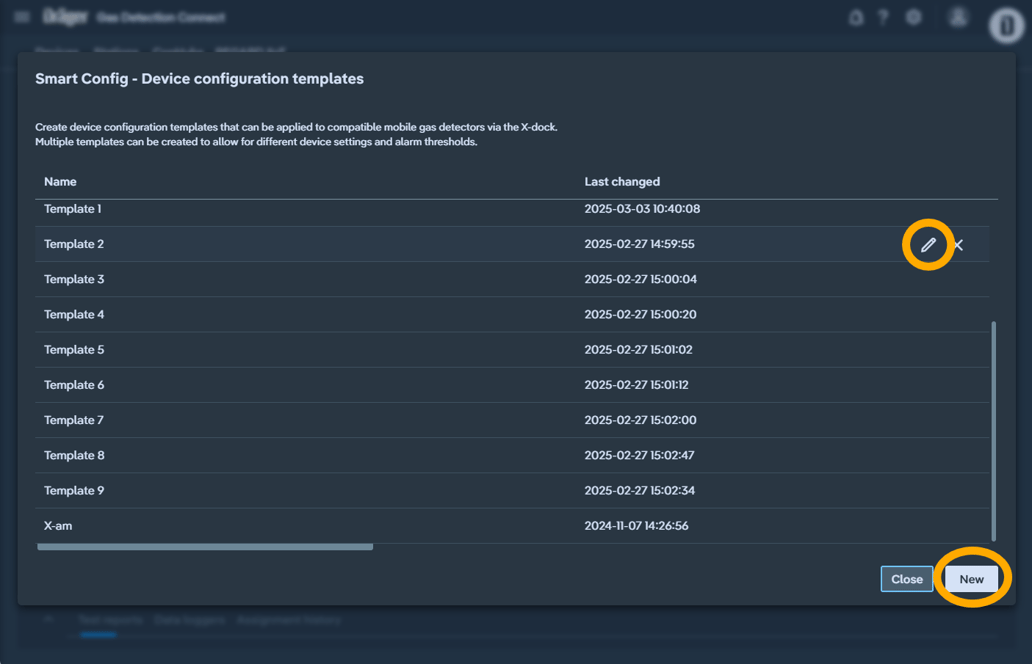This screenshot has height=664, width=1032.
Task: Click the horizontal scrollbar under the table
Action: point(205,547)
